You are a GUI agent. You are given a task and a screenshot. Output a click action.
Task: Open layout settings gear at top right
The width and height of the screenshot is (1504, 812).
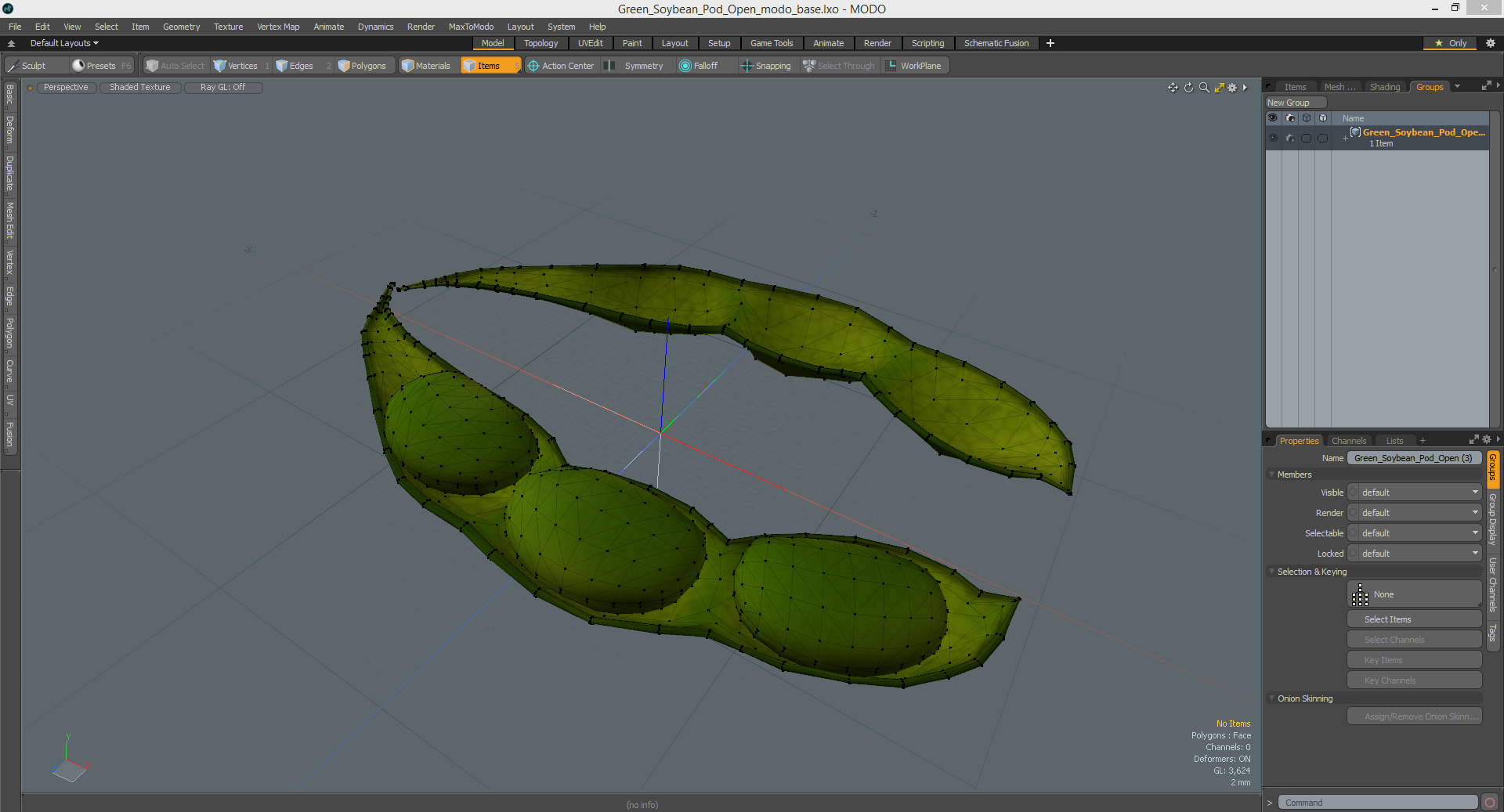[1491, 43]
